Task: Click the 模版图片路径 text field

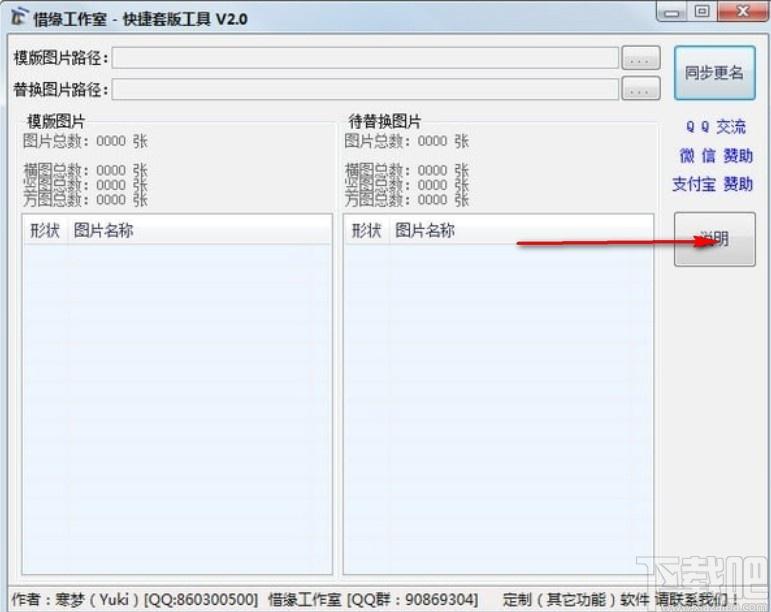Action: pos(365,58)
